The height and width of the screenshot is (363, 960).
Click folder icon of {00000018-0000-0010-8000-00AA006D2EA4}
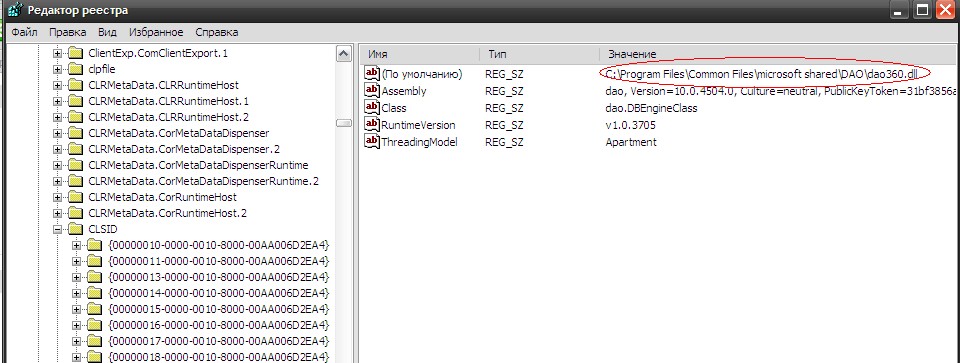(94, 356)
